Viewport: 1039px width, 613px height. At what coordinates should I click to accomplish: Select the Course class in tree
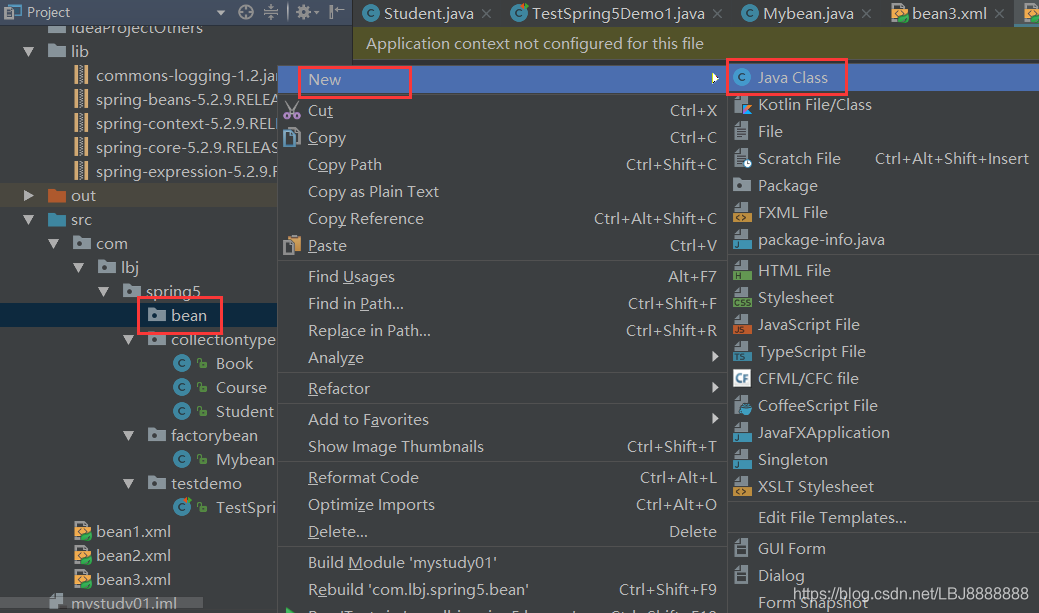(241, 388)
